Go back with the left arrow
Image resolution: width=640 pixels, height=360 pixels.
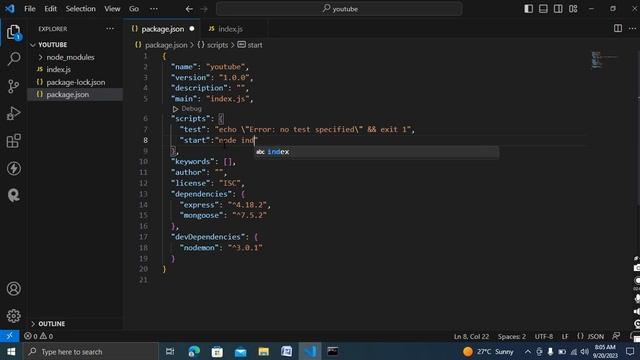(x=189, y=9)
